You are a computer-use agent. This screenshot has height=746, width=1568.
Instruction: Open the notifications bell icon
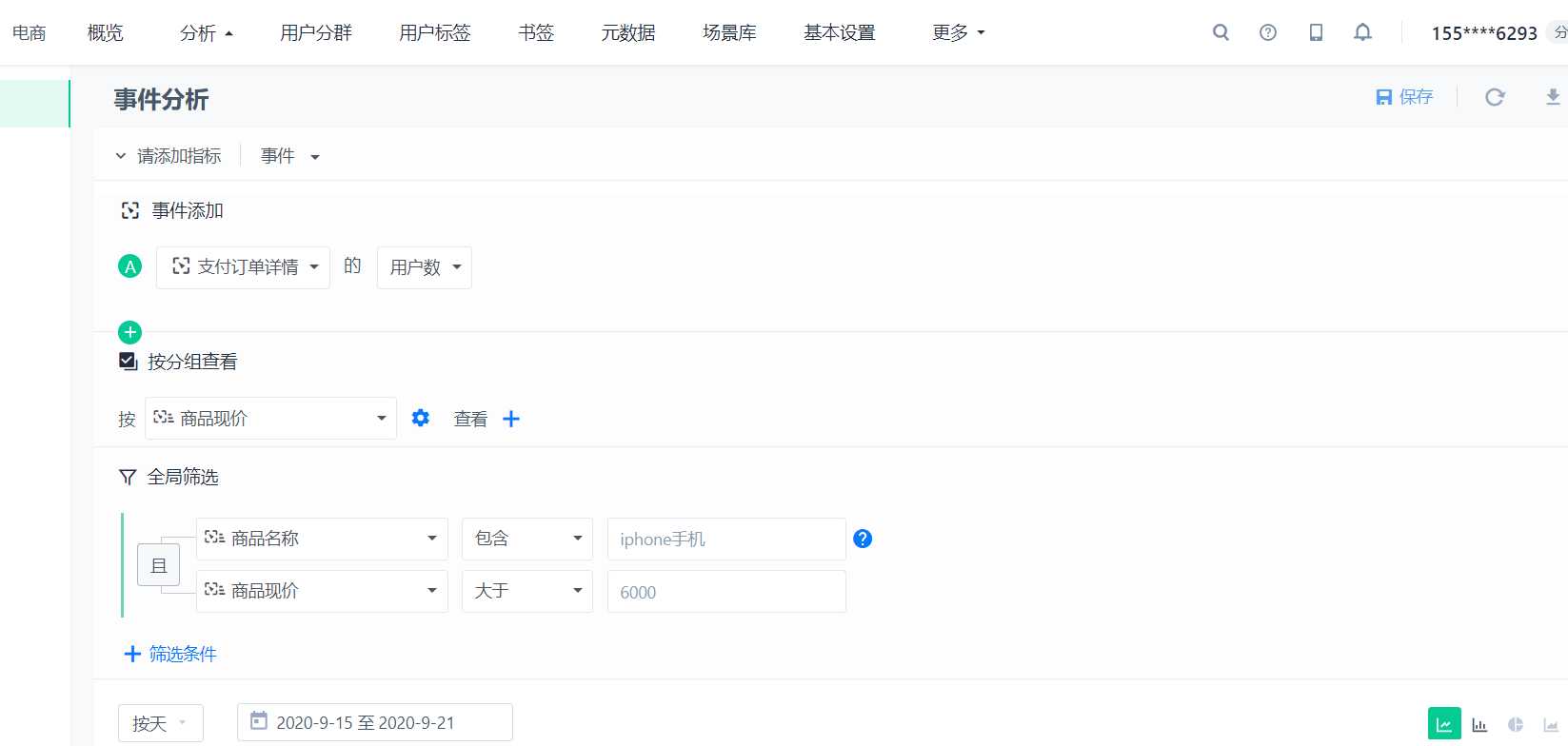click(x=1362, y=32)
